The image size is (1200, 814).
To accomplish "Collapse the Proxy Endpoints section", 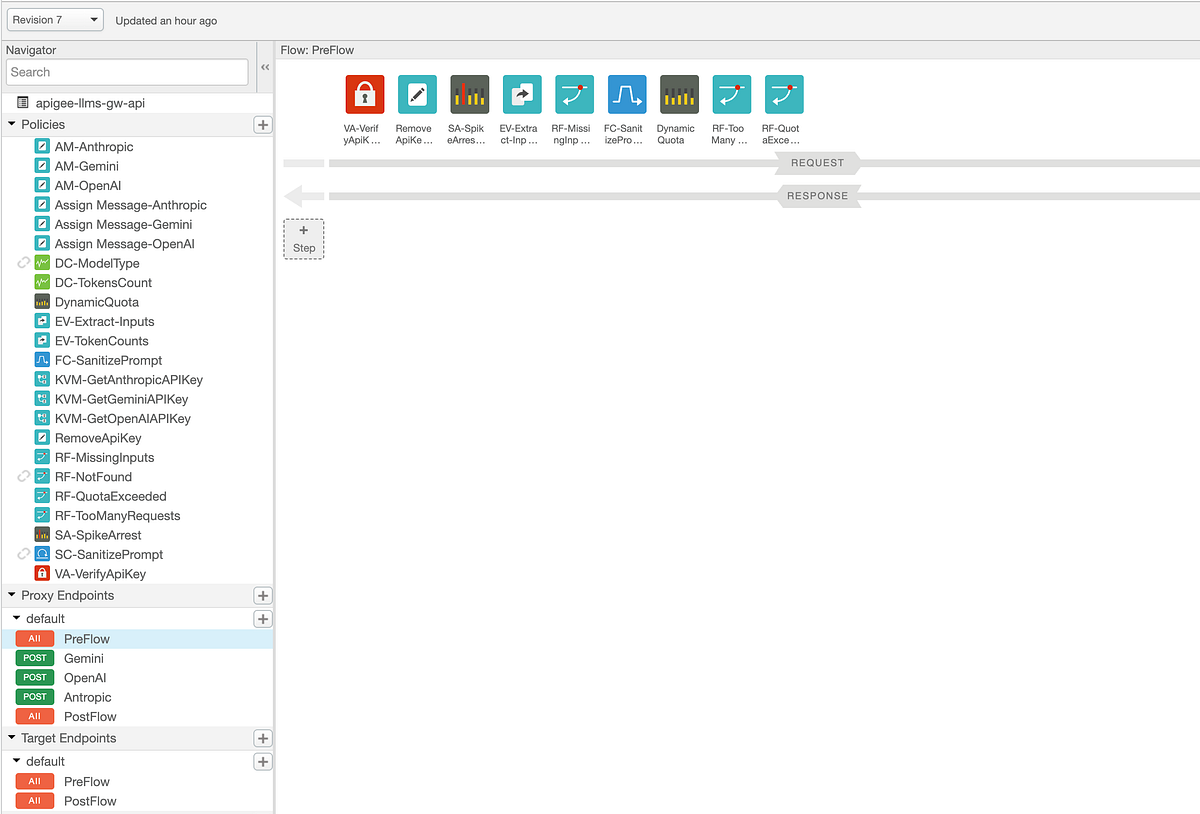I will click(12, 596).
